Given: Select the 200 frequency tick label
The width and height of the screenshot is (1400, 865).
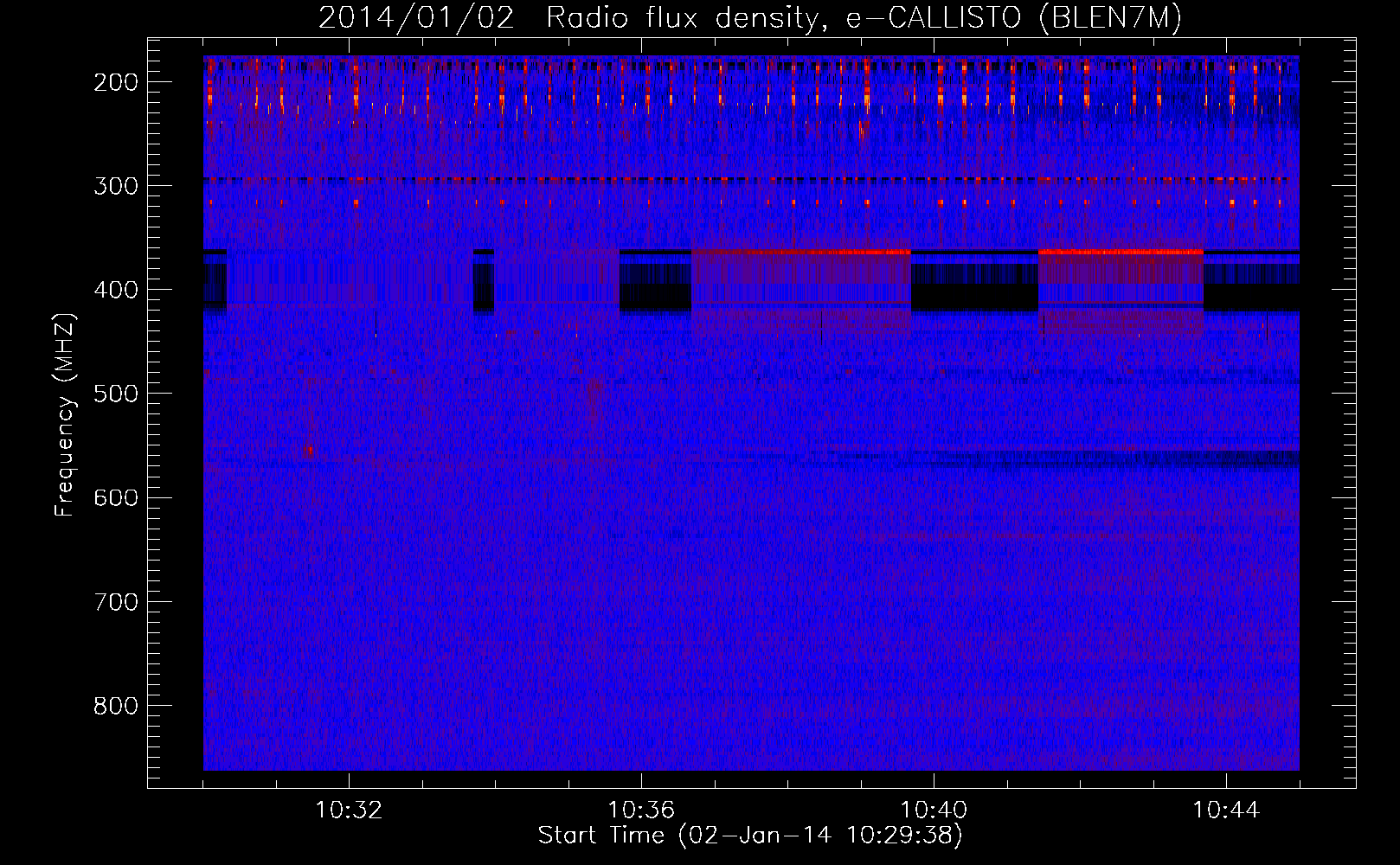Looking at the screenshot, I should click(116, 82).
